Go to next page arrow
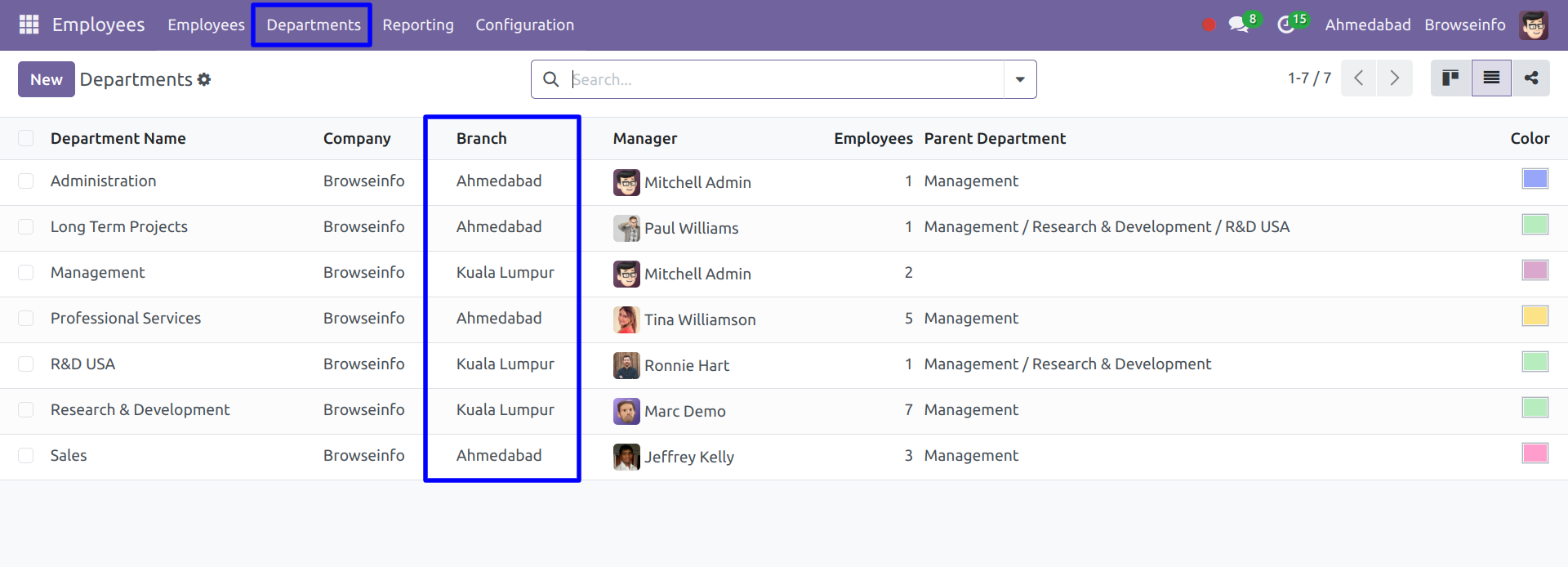Image resolution: width=1568 pixels, height=567 pixels. pos(1394,78)
